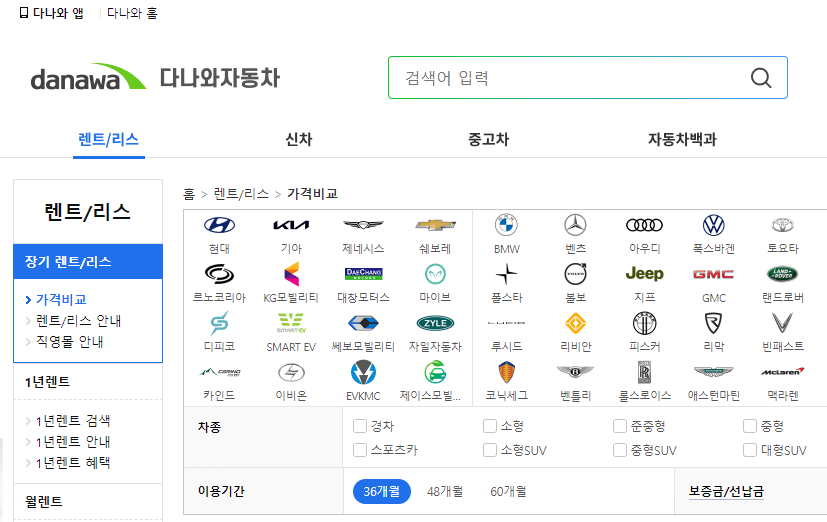This screenshot has height=522, width=827.
Task: Open 렌트/리스 안내 sidebar link
Action: 79,321
